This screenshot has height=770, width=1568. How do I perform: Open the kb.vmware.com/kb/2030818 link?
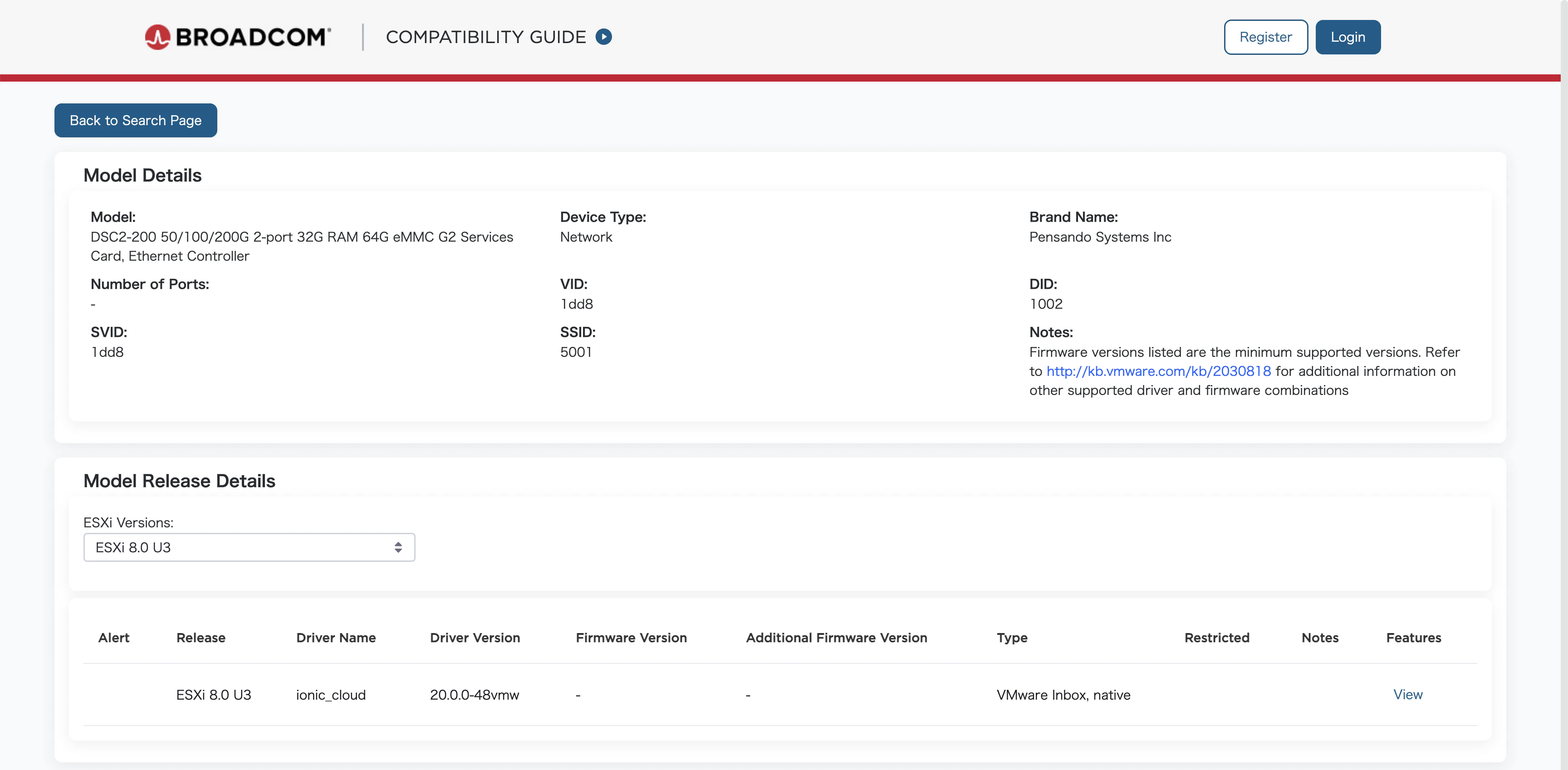point(1158,371)
